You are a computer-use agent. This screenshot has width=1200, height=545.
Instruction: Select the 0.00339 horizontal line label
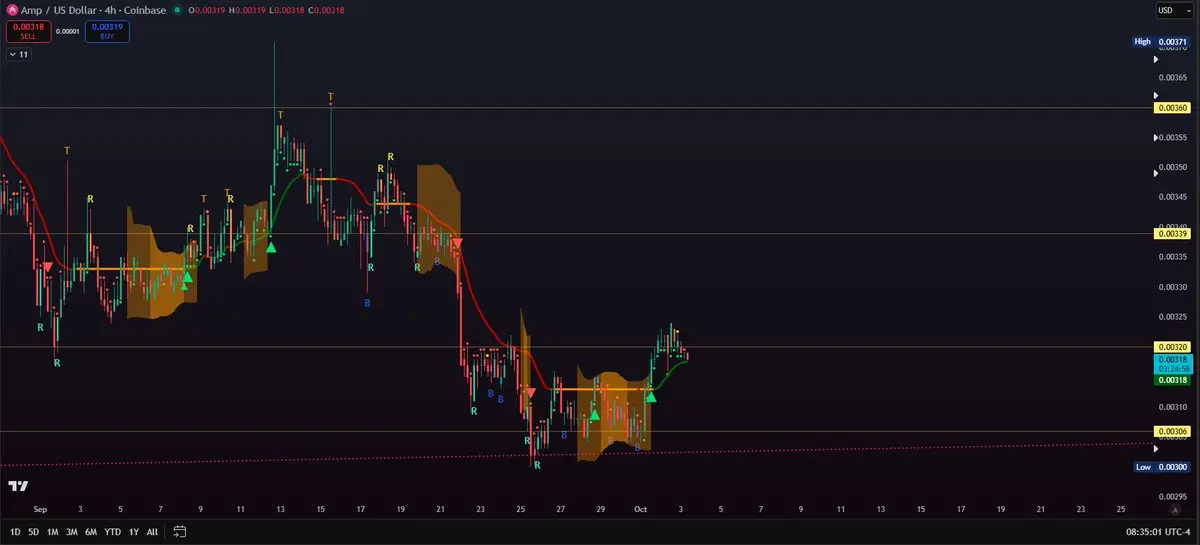point(1172,233)
